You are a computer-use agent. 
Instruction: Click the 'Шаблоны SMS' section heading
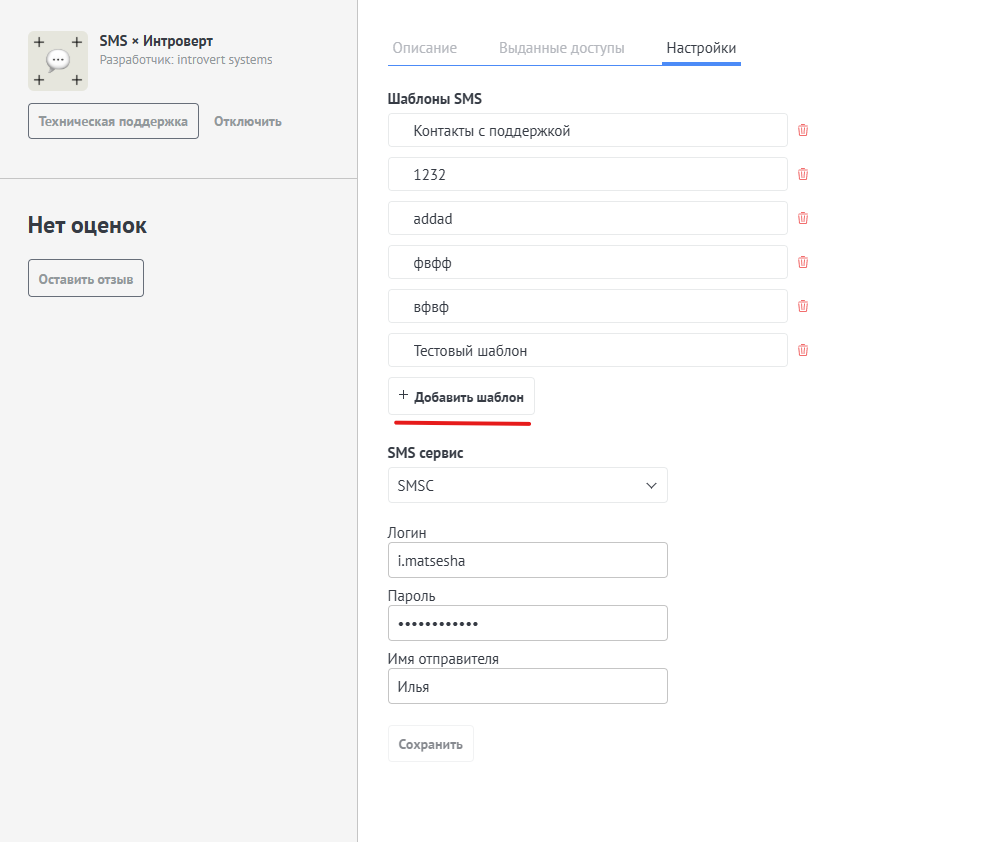click(x=435, y=99)
